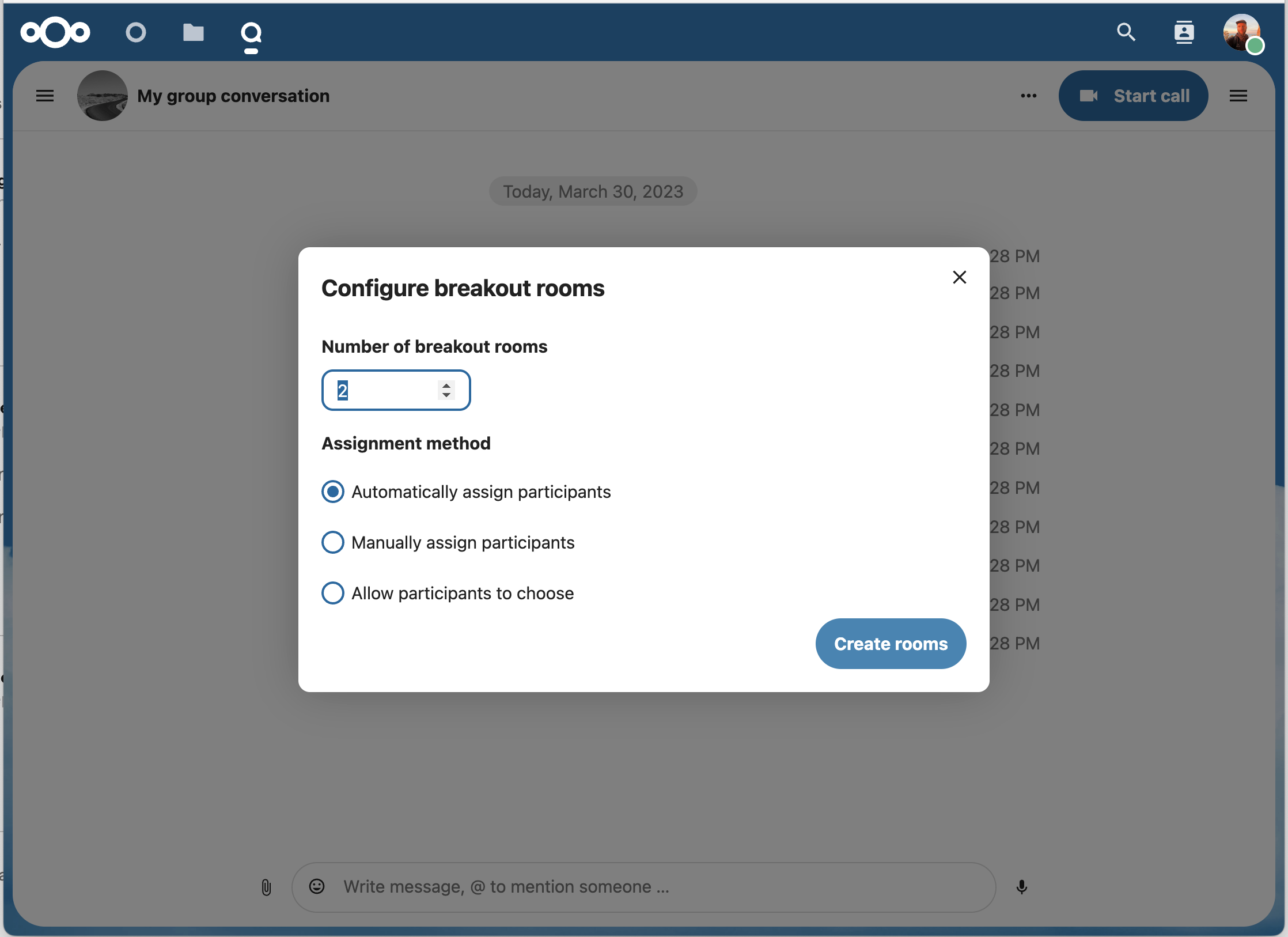
Task: Click the sidebar toggle icon on left
Action: click(45, 96)
